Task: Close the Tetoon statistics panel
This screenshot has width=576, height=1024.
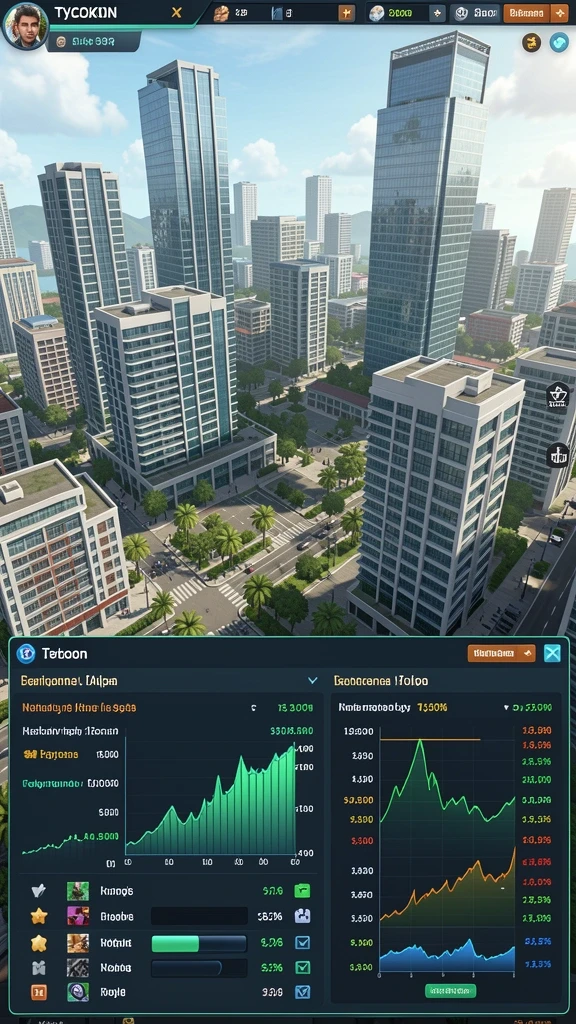Action: tap(552, 653)
